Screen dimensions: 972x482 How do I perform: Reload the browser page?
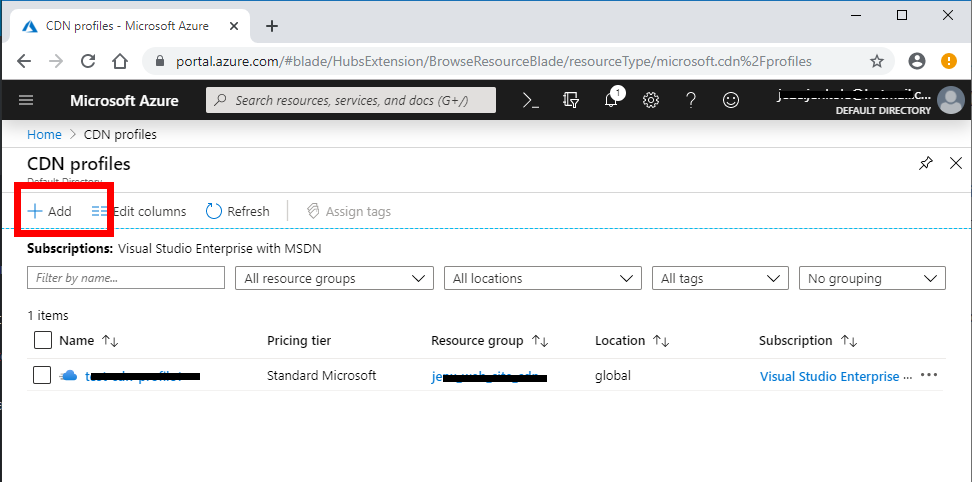(88, 61)
